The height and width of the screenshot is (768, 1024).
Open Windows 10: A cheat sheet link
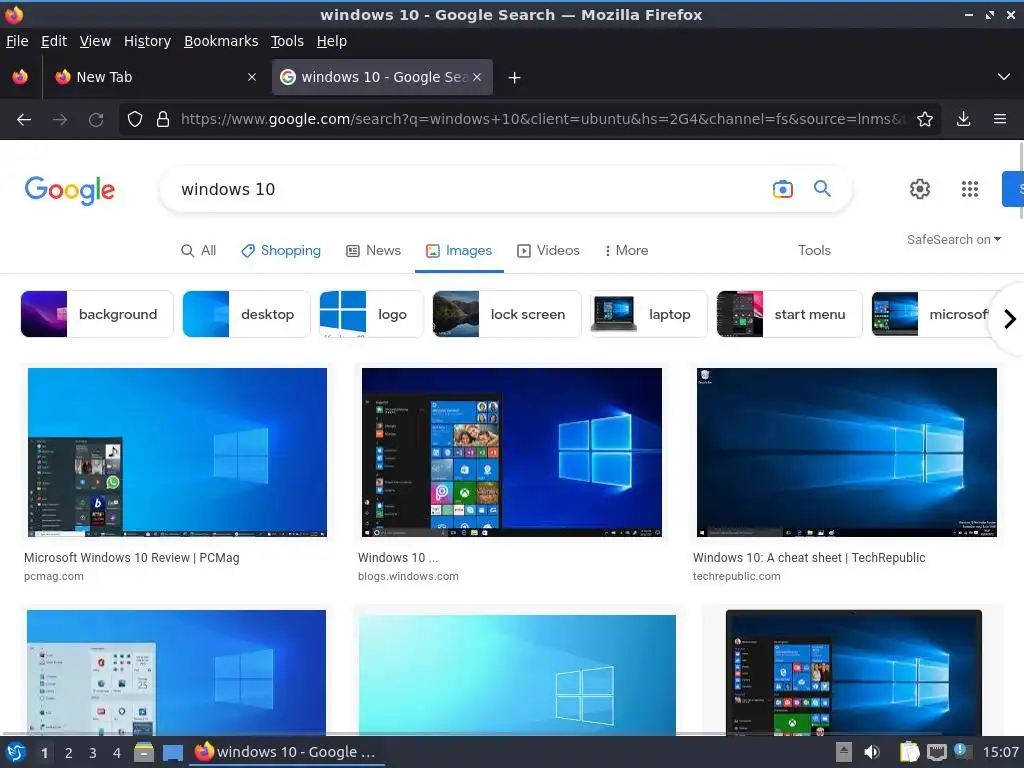pyautogui.click(x=809, y=558)
